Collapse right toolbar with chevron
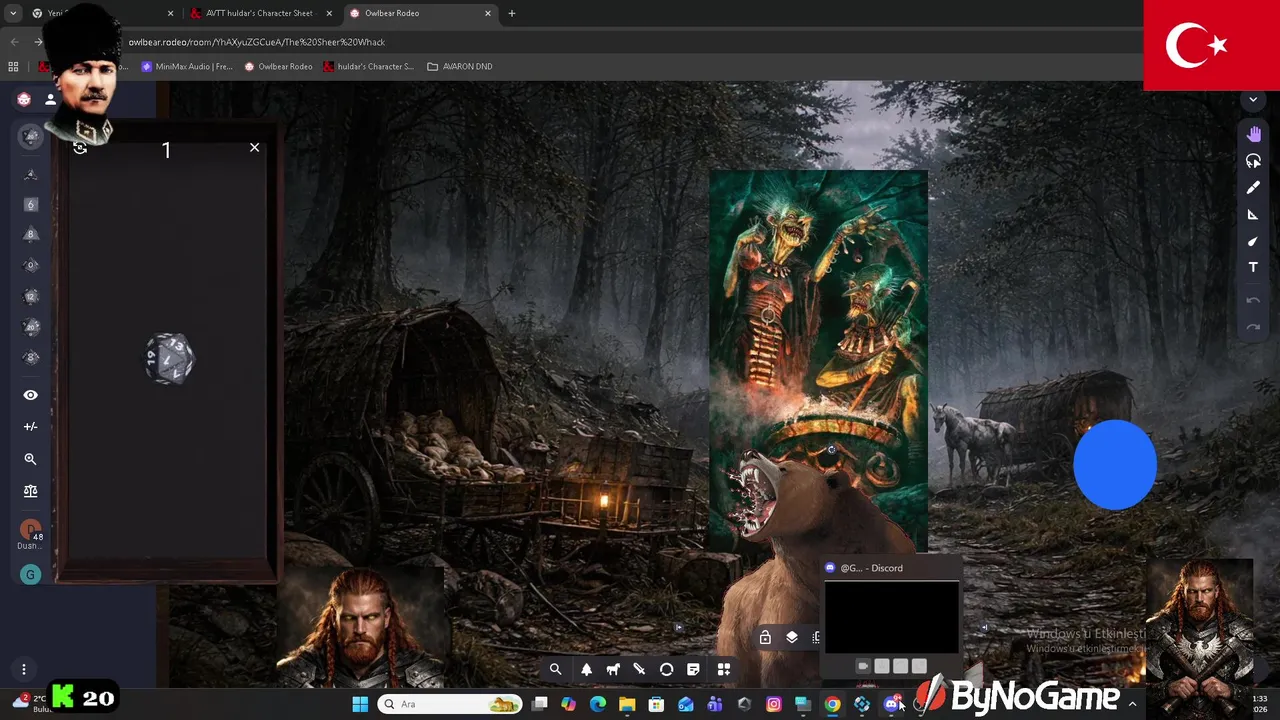This screenshot has height=720, width=1280. pyautogui.click(x=1253, y=100)
